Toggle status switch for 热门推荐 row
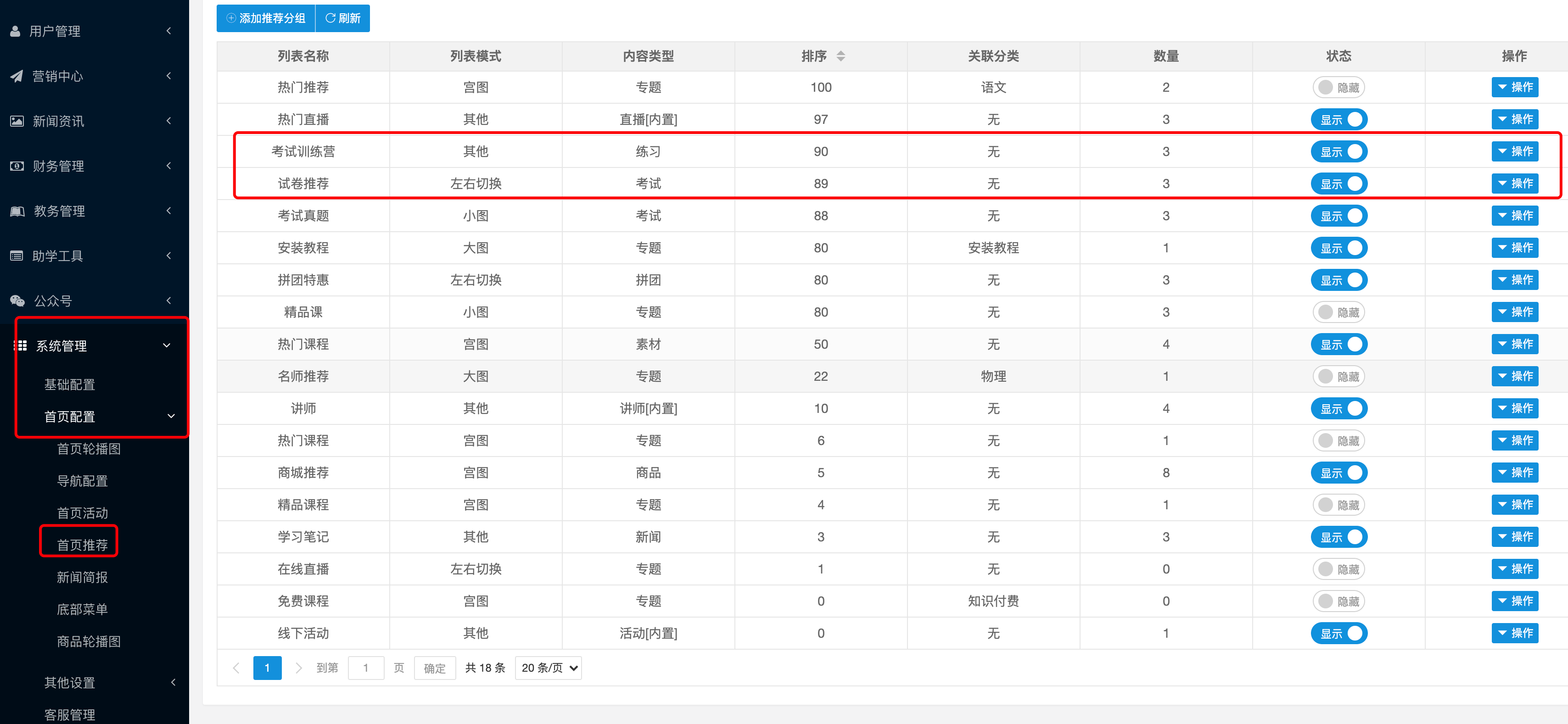This screenshot has width=1568, height=724. [x=1338, y=88]
